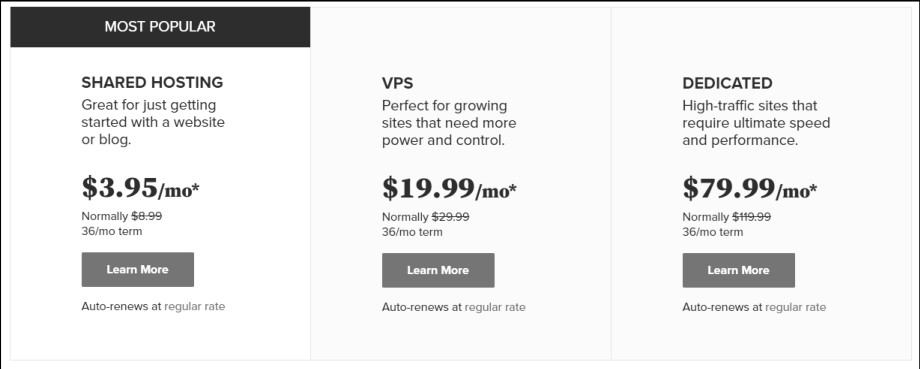Select the $79.99/mo price
The height and width of the screenshot is (369, 920).
(750, 188)
